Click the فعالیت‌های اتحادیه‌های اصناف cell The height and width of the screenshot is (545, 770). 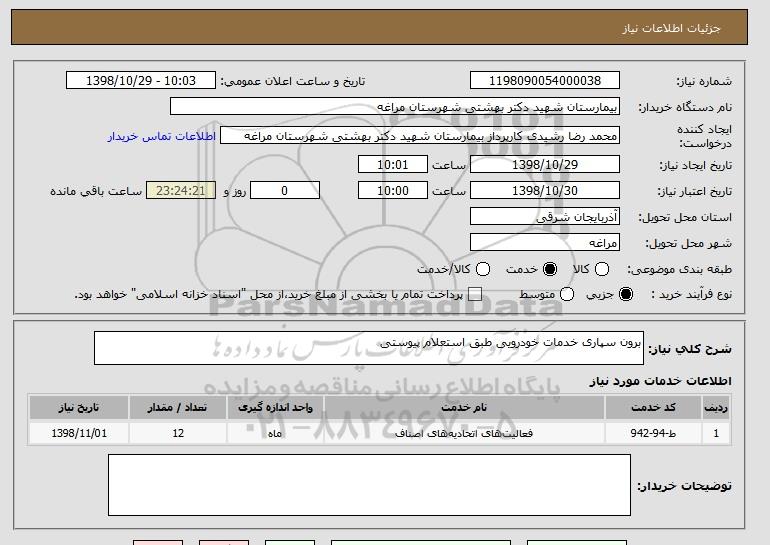tap(464, 433)
